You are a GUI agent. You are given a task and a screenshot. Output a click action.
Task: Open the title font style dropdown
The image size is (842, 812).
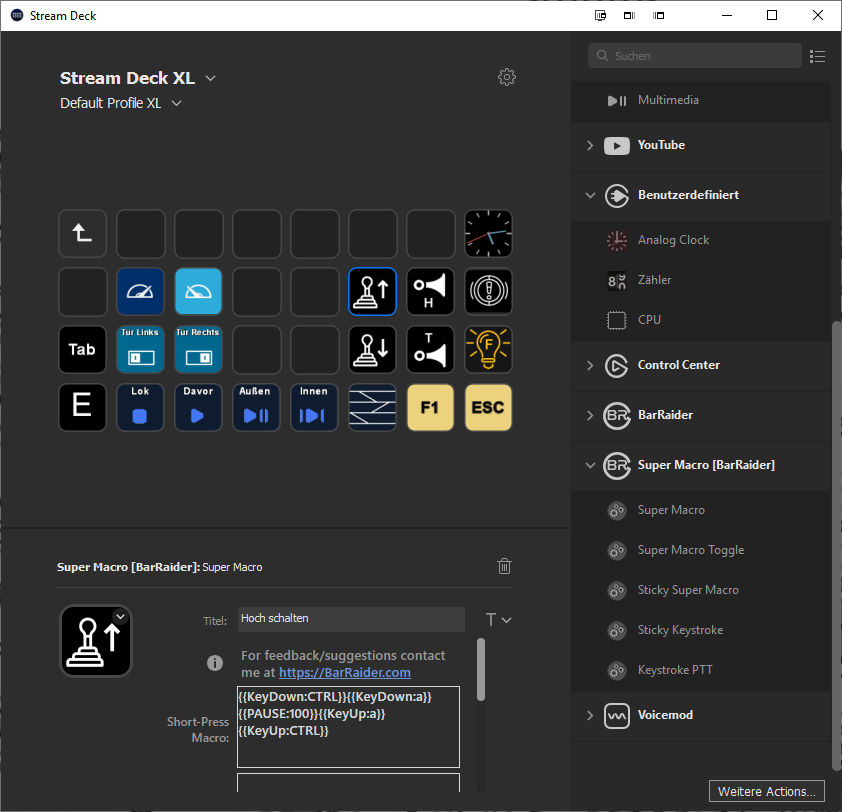click(x=498, y=620)
